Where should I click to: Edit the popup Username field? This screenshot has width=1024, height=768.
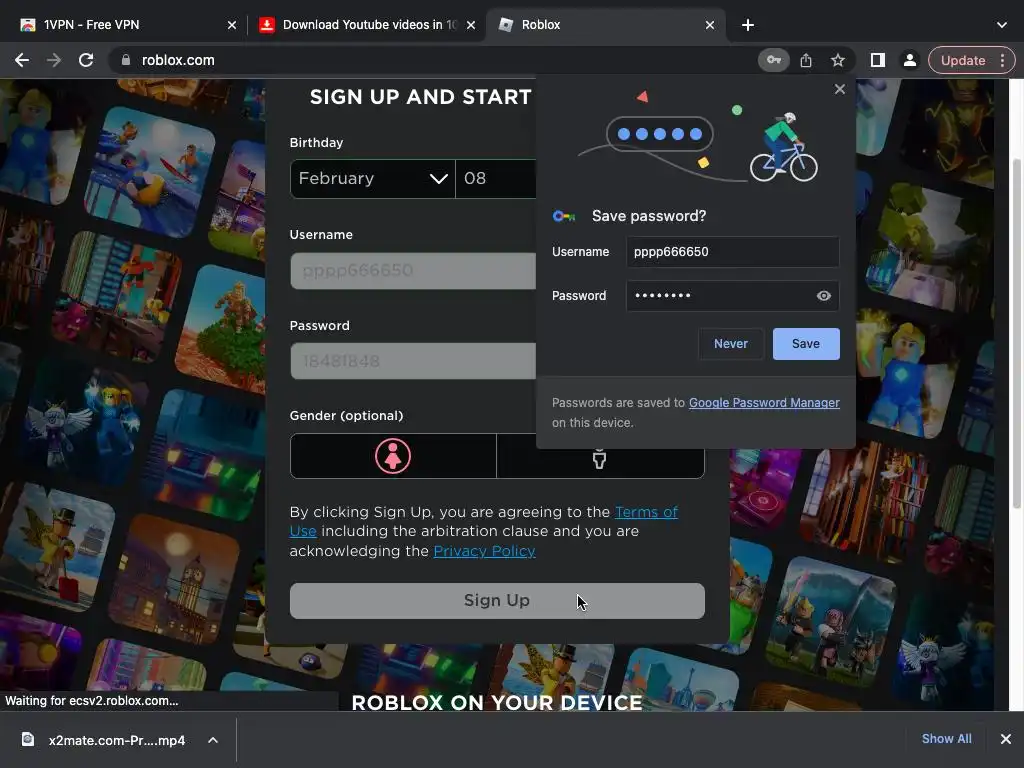(732, 251)
